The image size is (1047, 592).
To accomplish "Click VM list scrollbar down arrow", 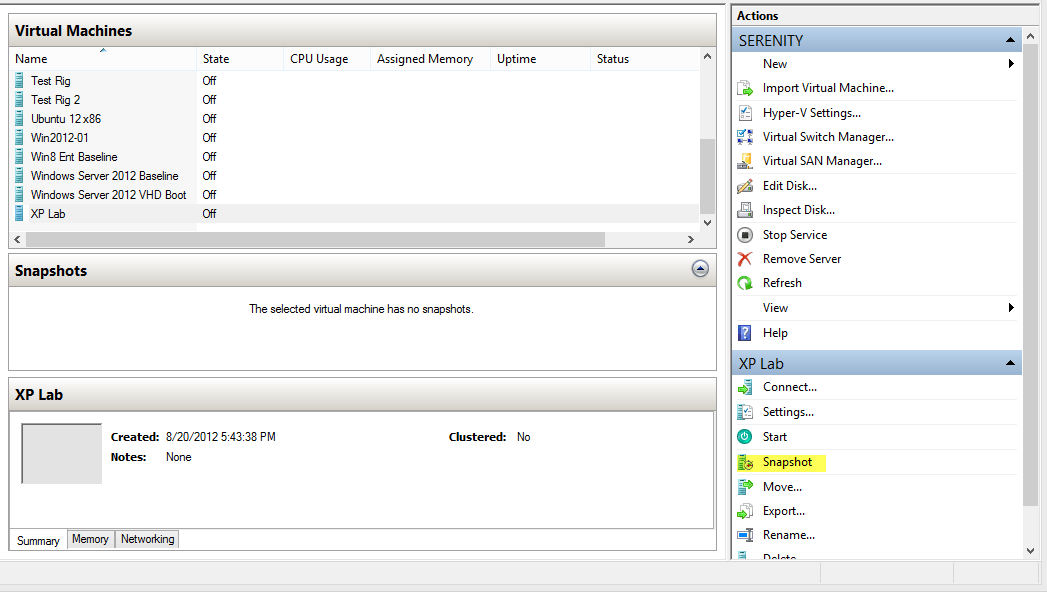I will pos(707,223).
